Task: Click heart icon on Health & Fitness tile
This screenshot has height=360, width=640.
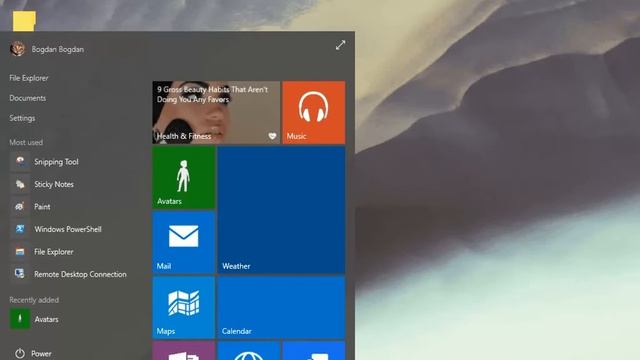Action: (x=272, y=136)
